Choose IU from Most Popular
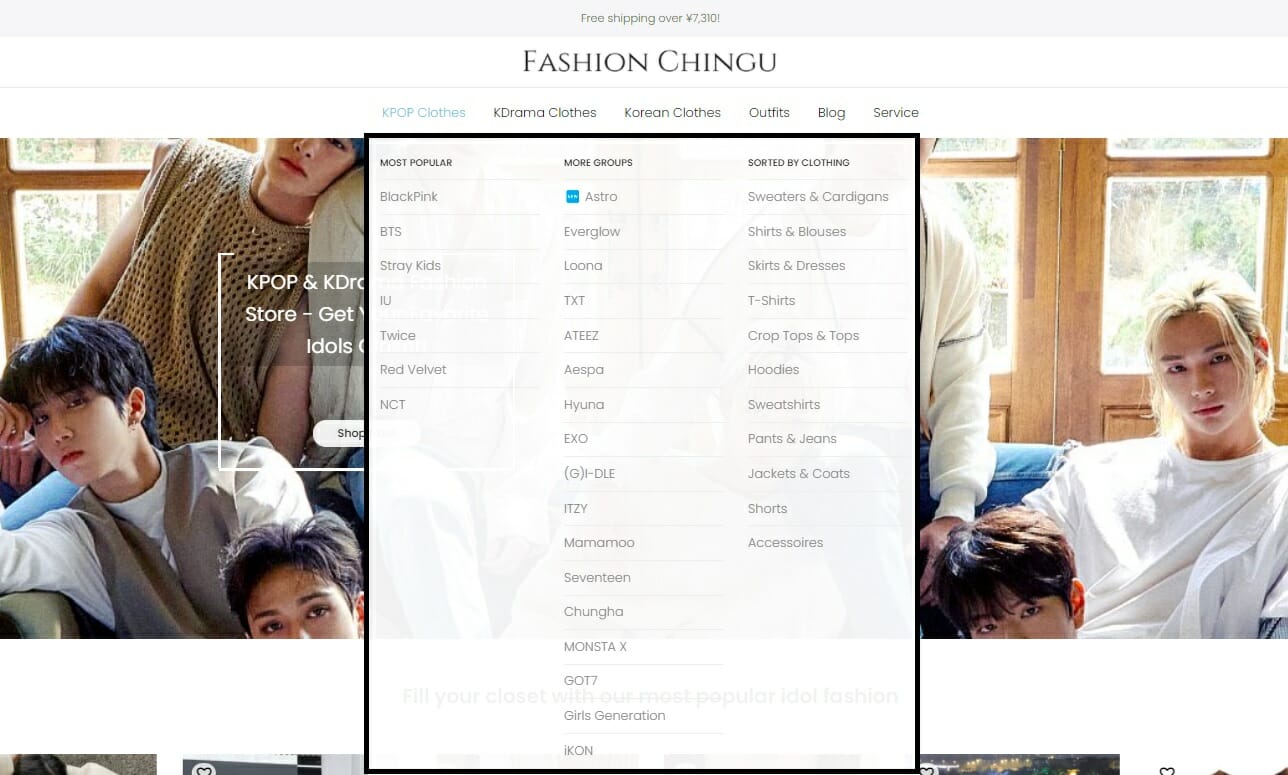Viewport: 1288px width, 775px height. coord(386,301)
